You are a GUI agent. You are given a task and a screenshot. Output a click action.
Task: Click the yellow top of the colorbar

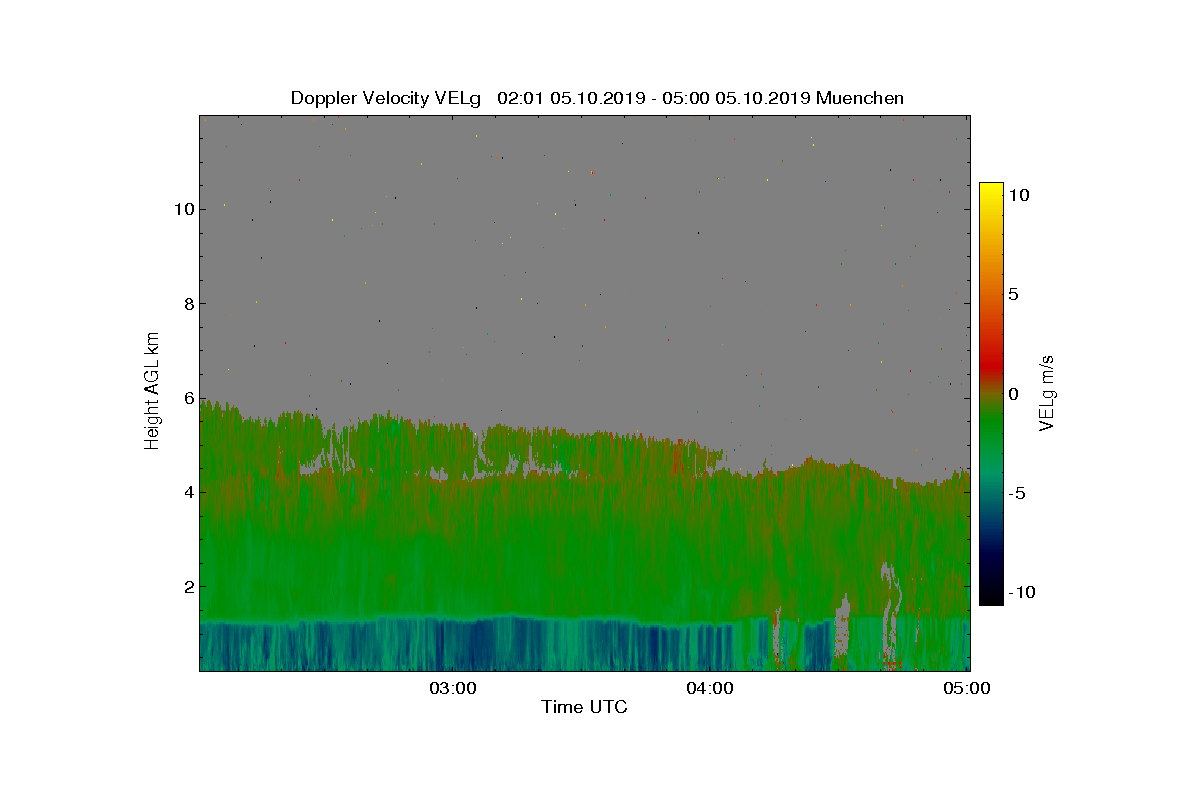pos(991,190)
